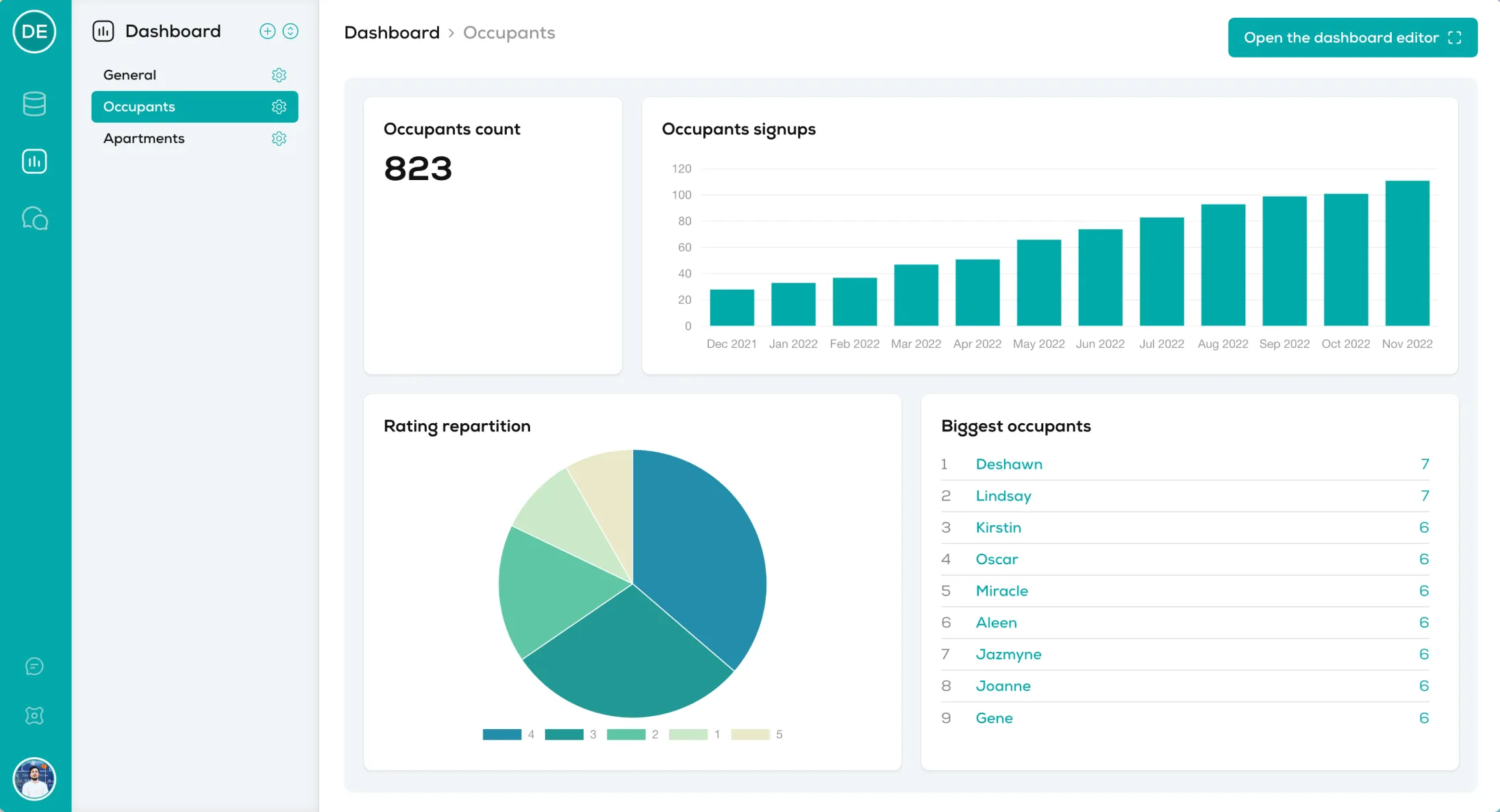Image resolution: width=1500 pixels, height=812 pixels.
Task: Toggle legend swatch for rating 4
Action: click(x=502, y=735)
